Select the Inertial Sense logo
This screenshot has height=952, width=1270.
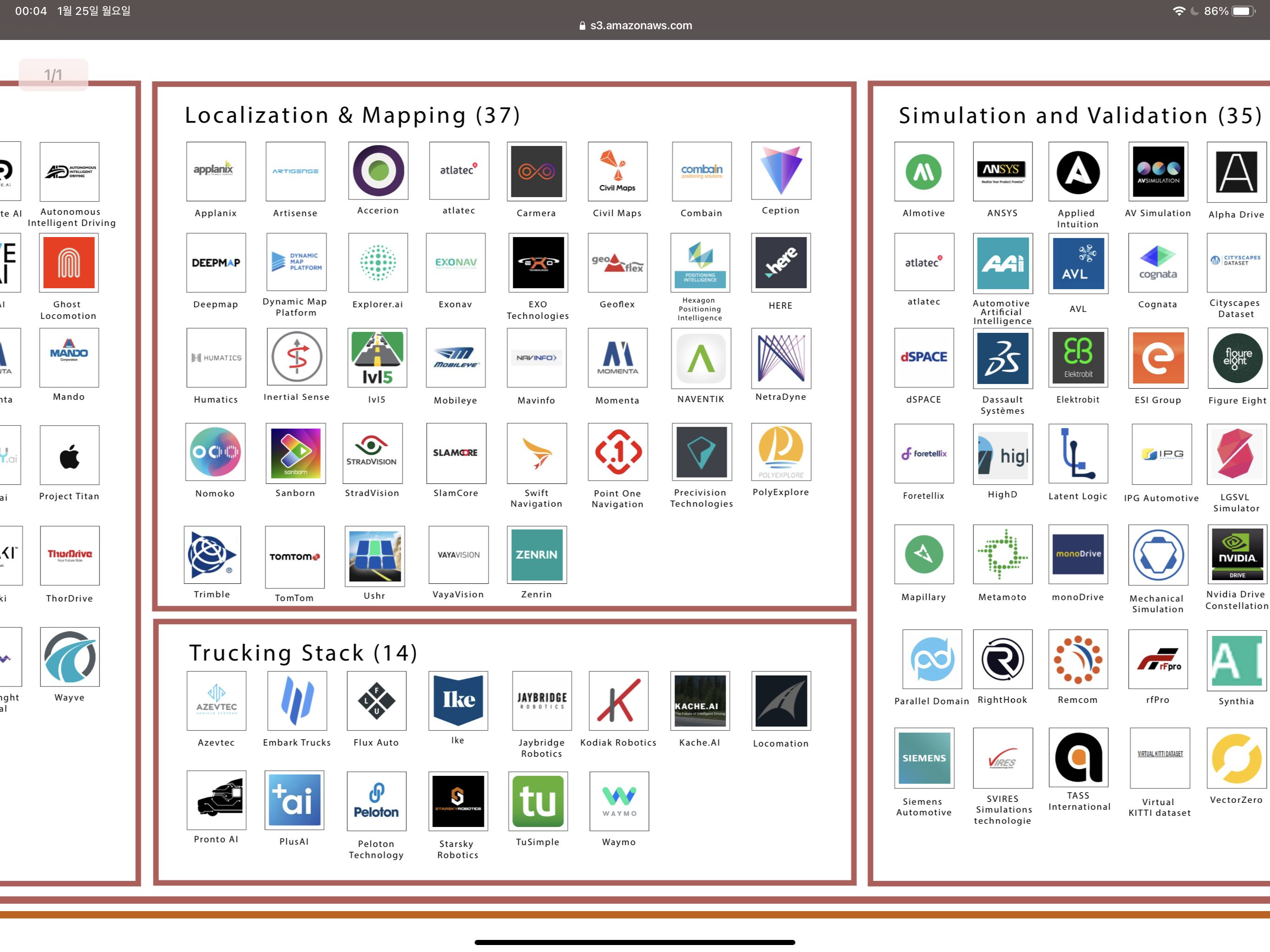pyautogui.click(x=297, y=357)
